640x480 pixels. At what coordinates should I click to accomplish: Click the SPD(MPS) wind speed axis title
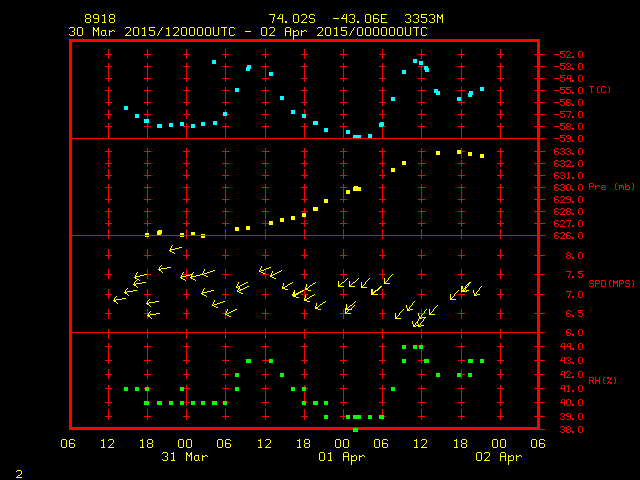point(611,283)
